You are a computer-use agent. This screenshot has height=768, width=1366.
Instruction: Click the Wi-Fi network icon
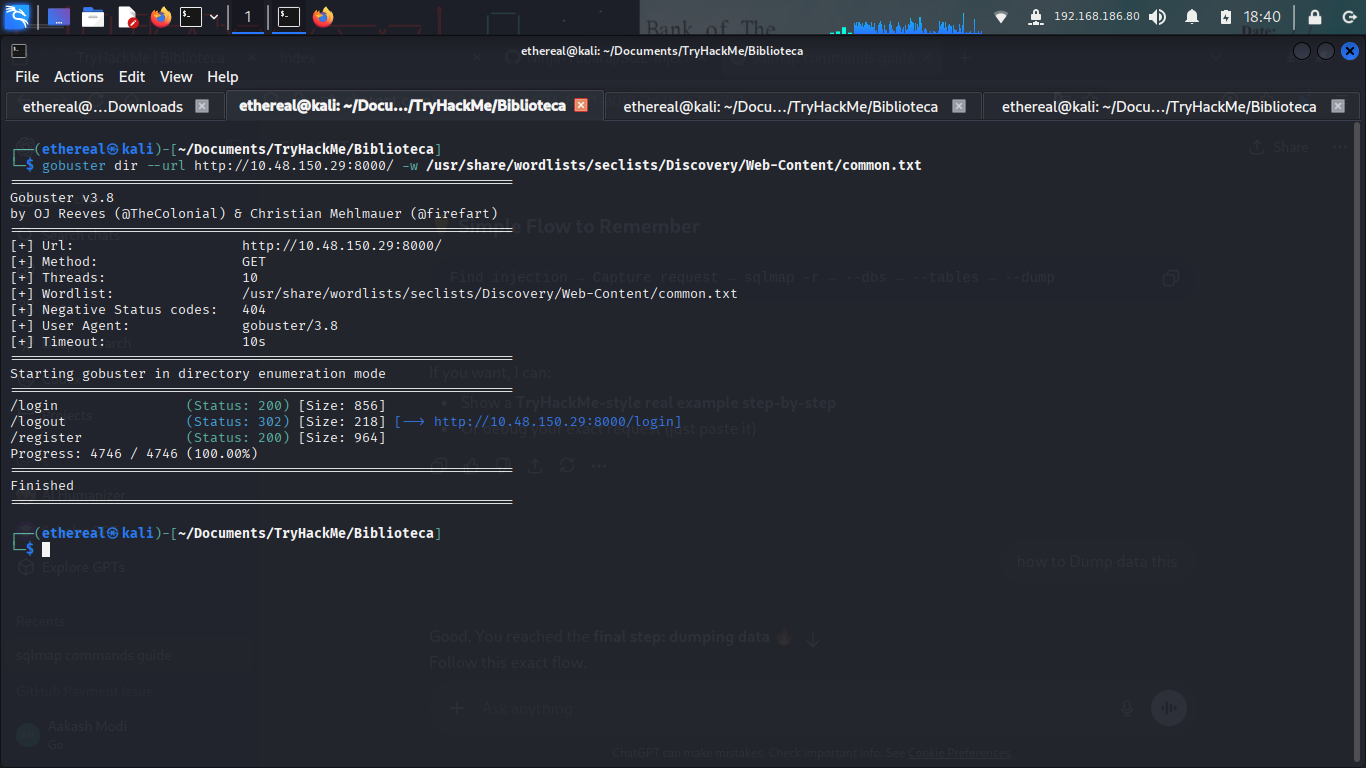point(1001,17)
